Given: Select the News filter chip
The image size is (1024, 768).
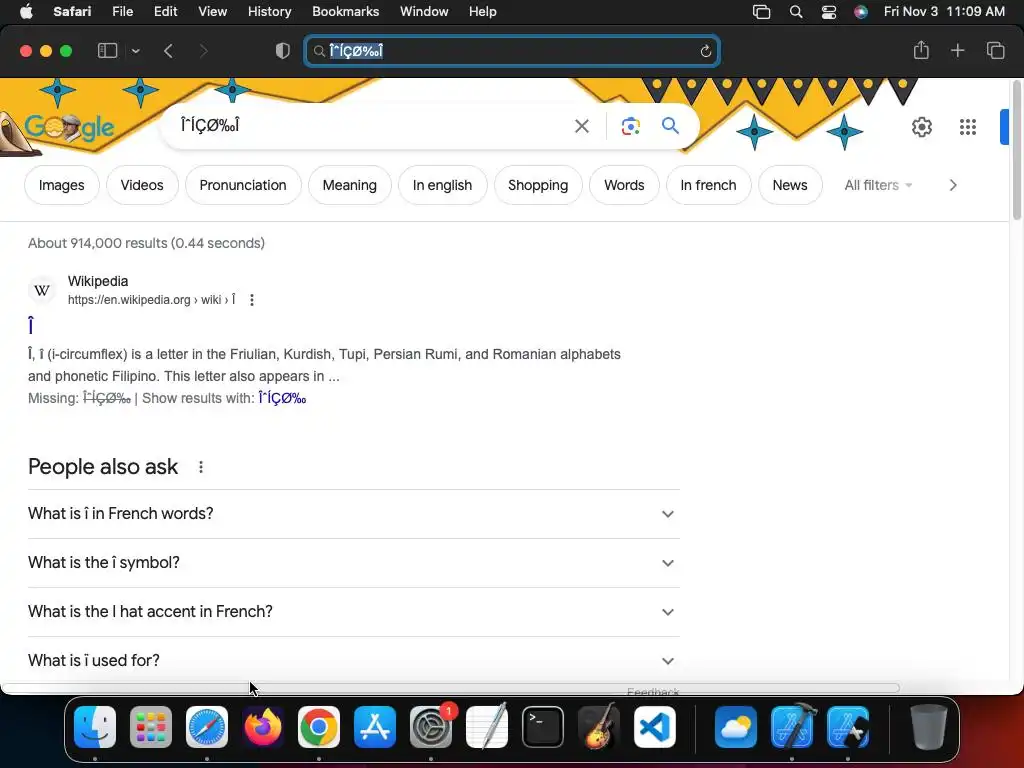Looking at the screenshot, I should tap(790, 185).
